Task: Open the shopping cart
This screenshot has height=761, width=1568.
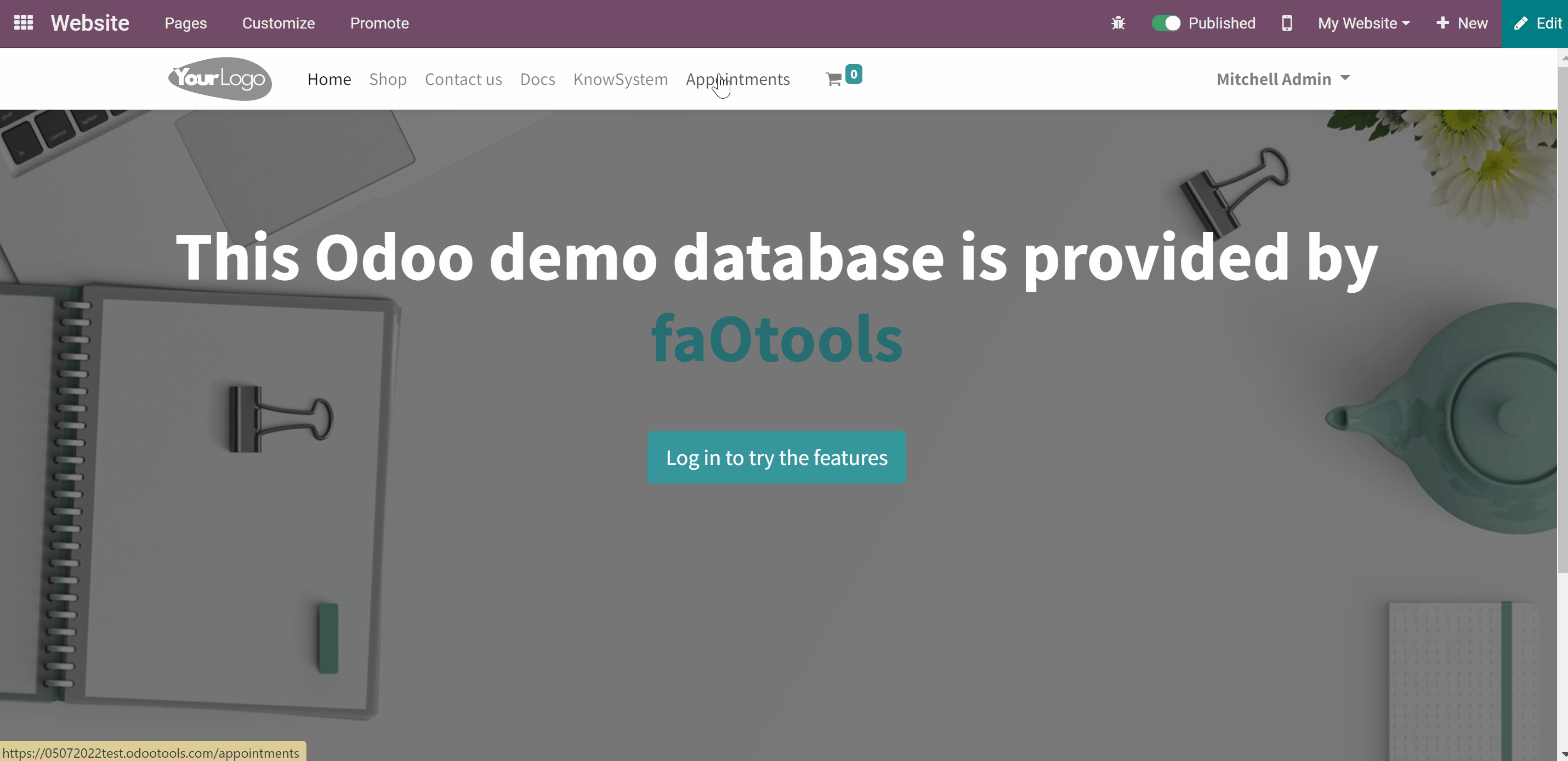Action: [x=844, y=77]
